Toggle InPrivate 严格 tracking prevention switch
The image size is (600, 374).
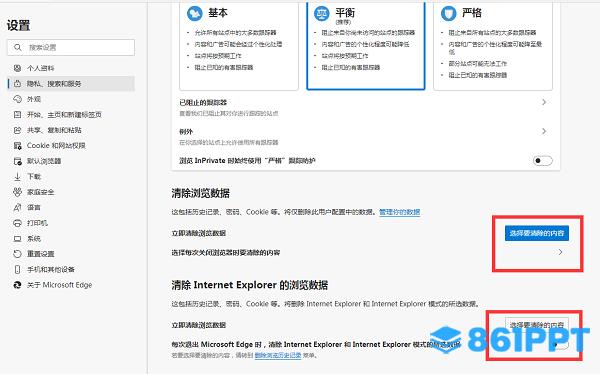point(543,160)
